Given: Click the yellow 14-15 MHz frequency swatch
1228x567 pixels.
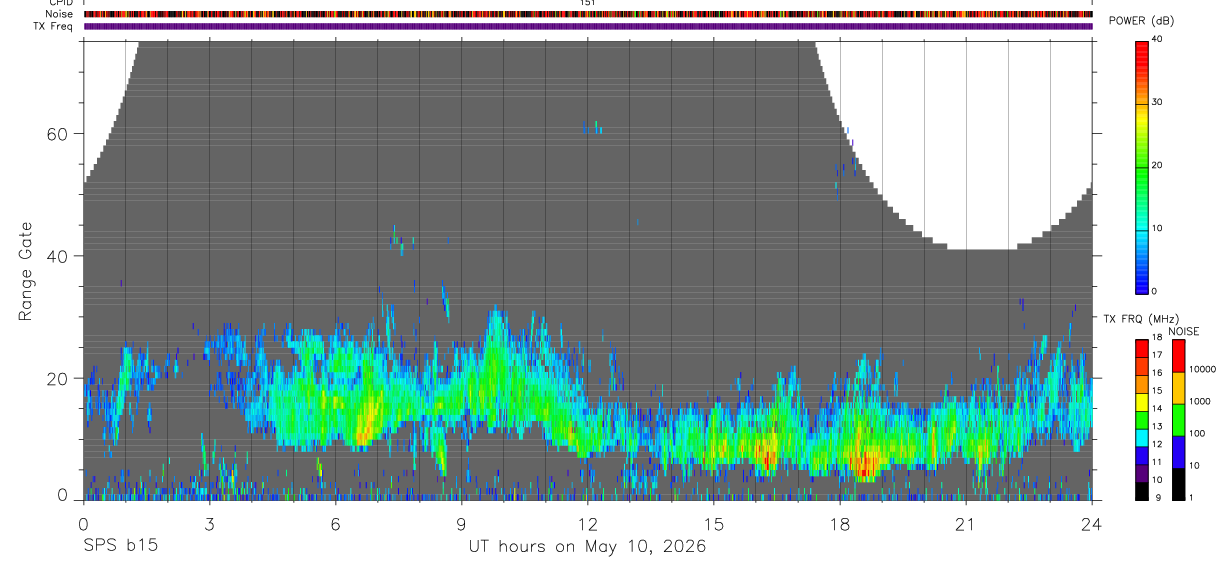Looking at the screenshot, I should [x=1142, y=401].
